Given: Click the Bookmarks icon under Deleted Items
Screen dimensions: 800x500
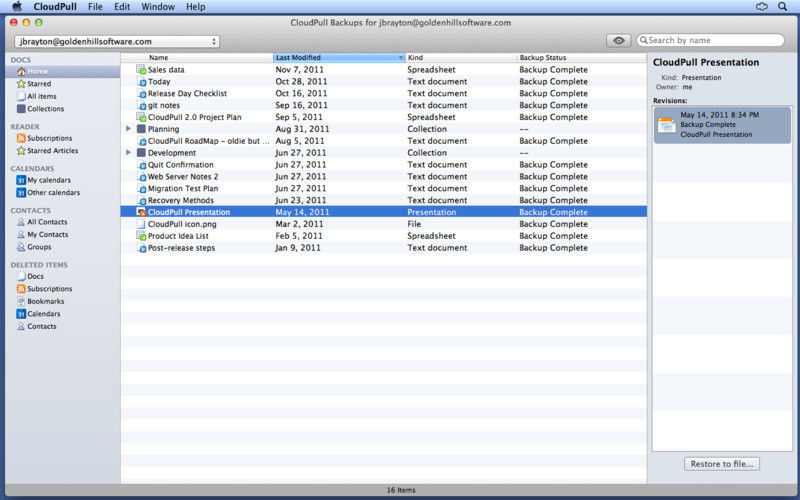Looking at the screenshot, I should pos(21,301).
